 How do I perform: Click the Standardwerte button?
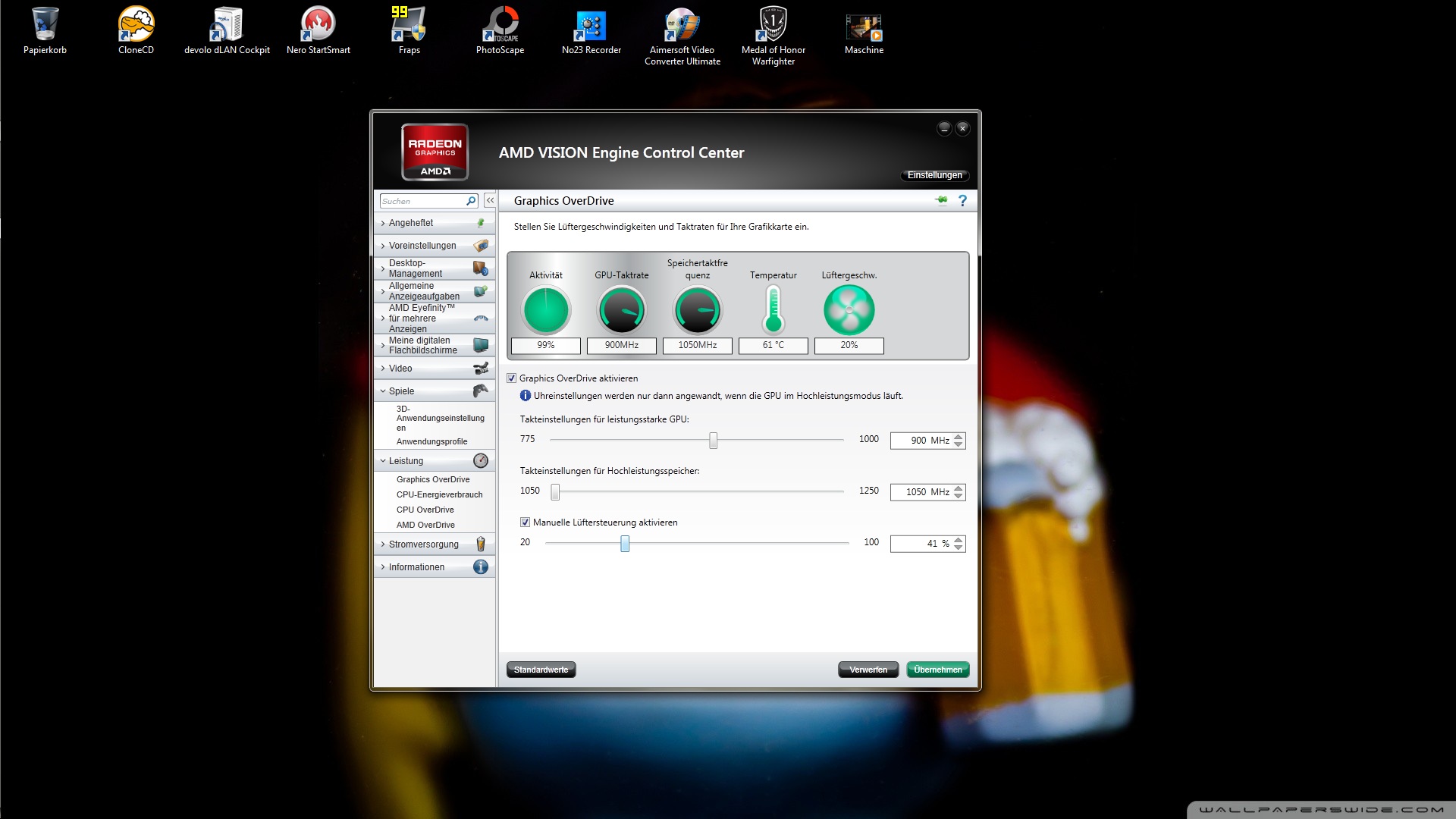pos(541,670)
